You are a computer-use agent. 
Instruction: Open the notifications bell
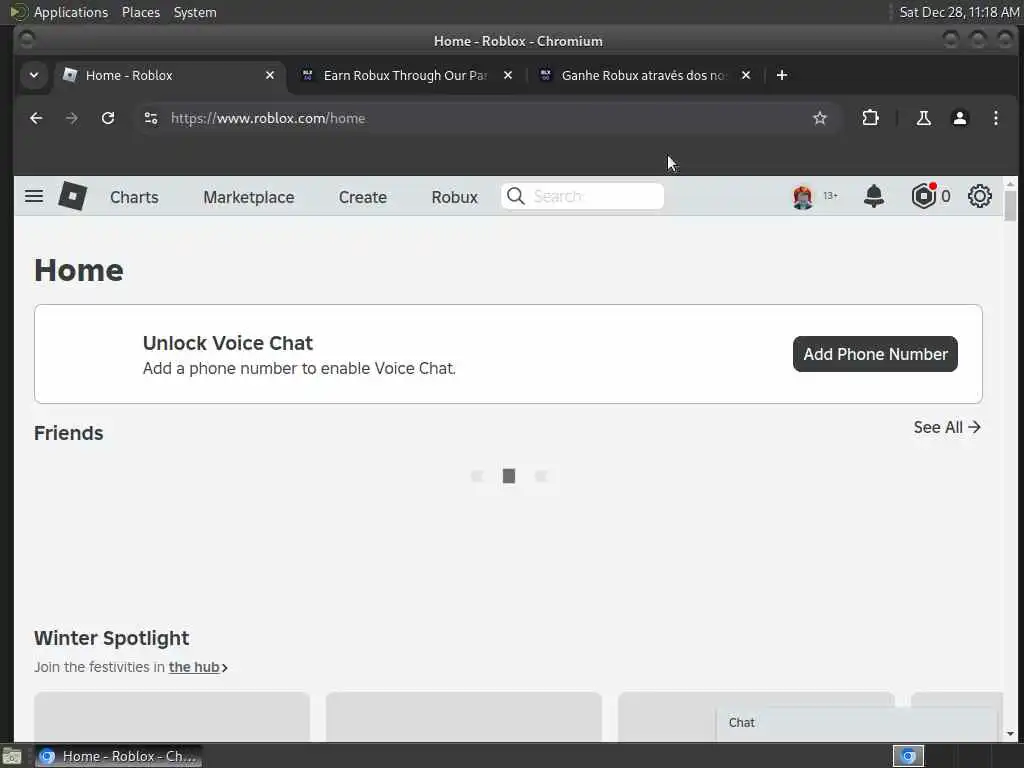coord(874,196)
